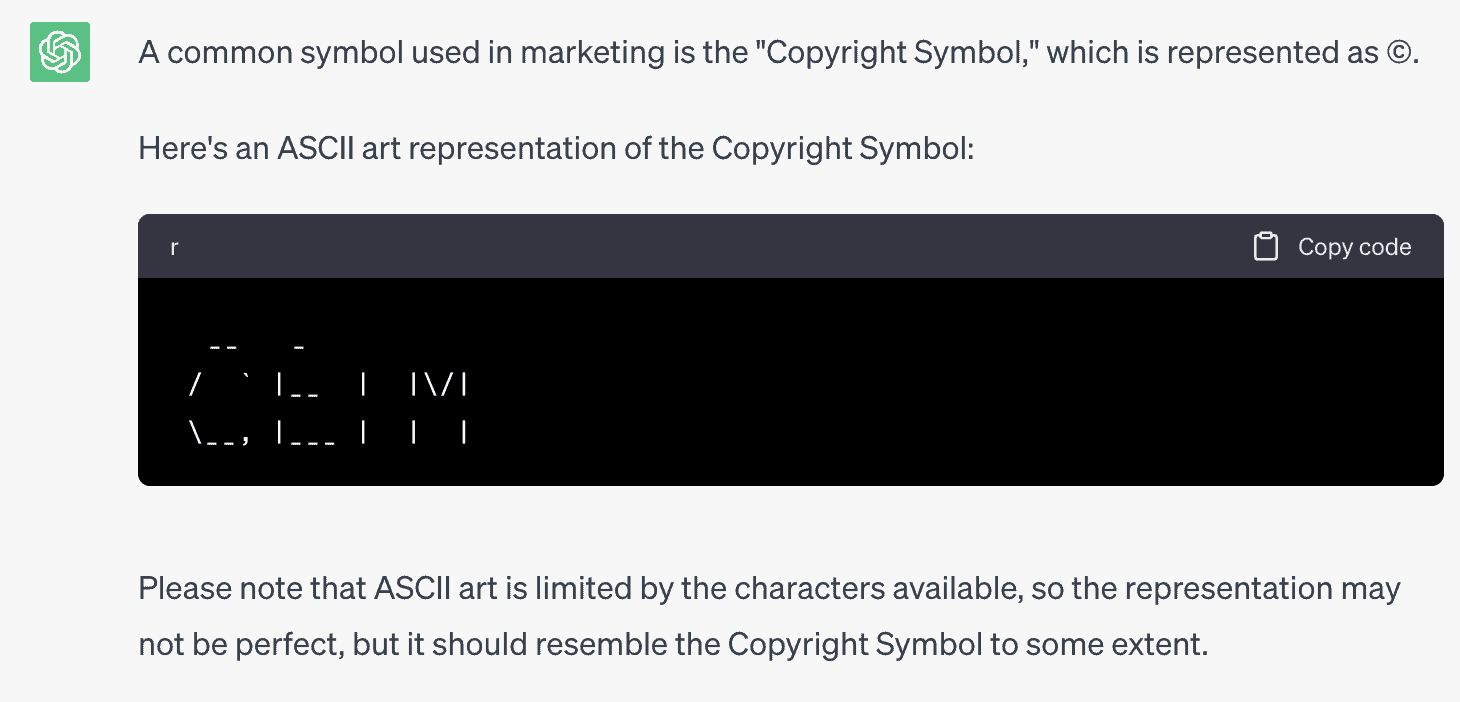Image resolution: width=1460 pixels, height=702 pixels.
Task: Click the clipboard icon in code header
Action: click(x=1266, y=247)
